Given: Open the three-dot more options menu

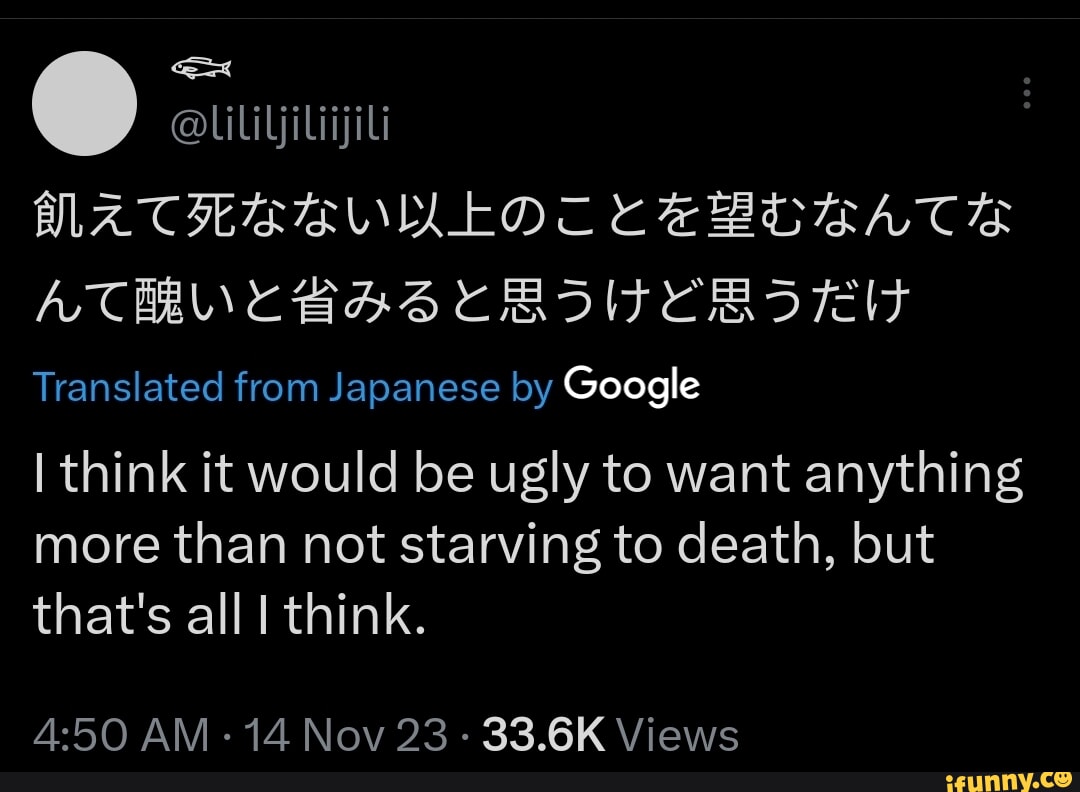Looking at the screenshot, I should tap(1026, 93).
